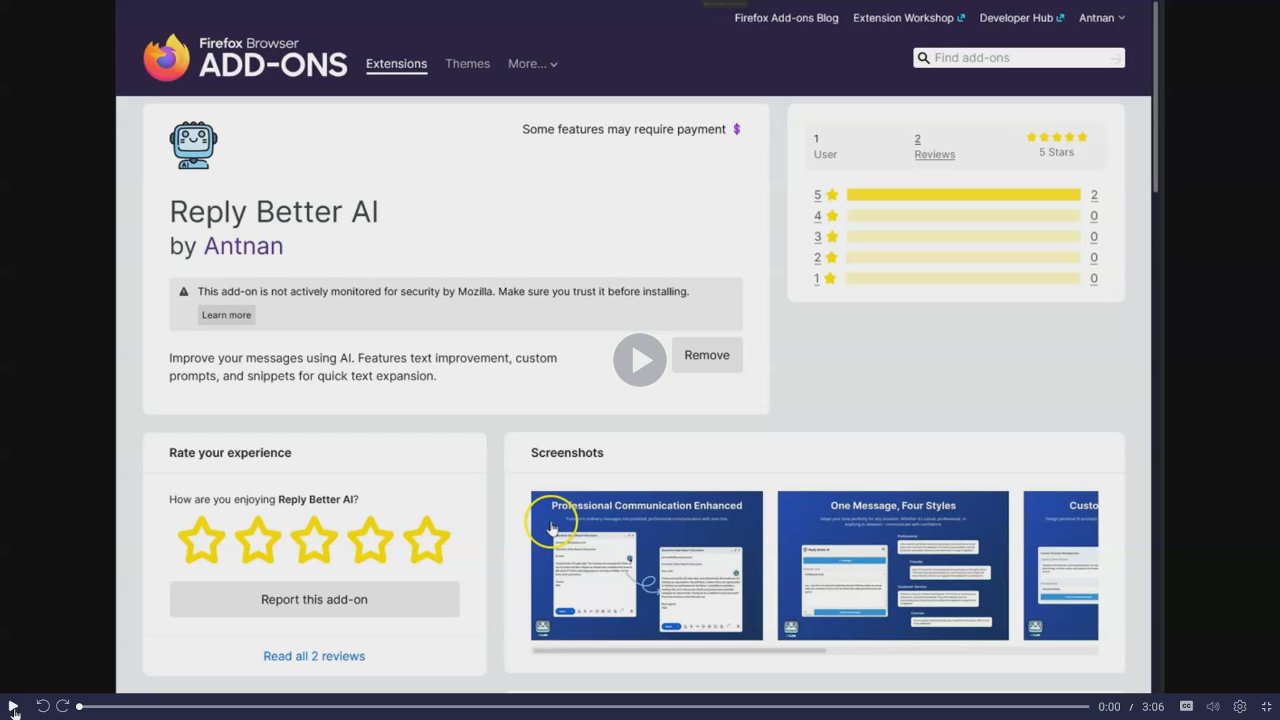1280x720 pixels.
Task: Click the 'Reply Better AI' title heading
Action: tap(274, 212)
